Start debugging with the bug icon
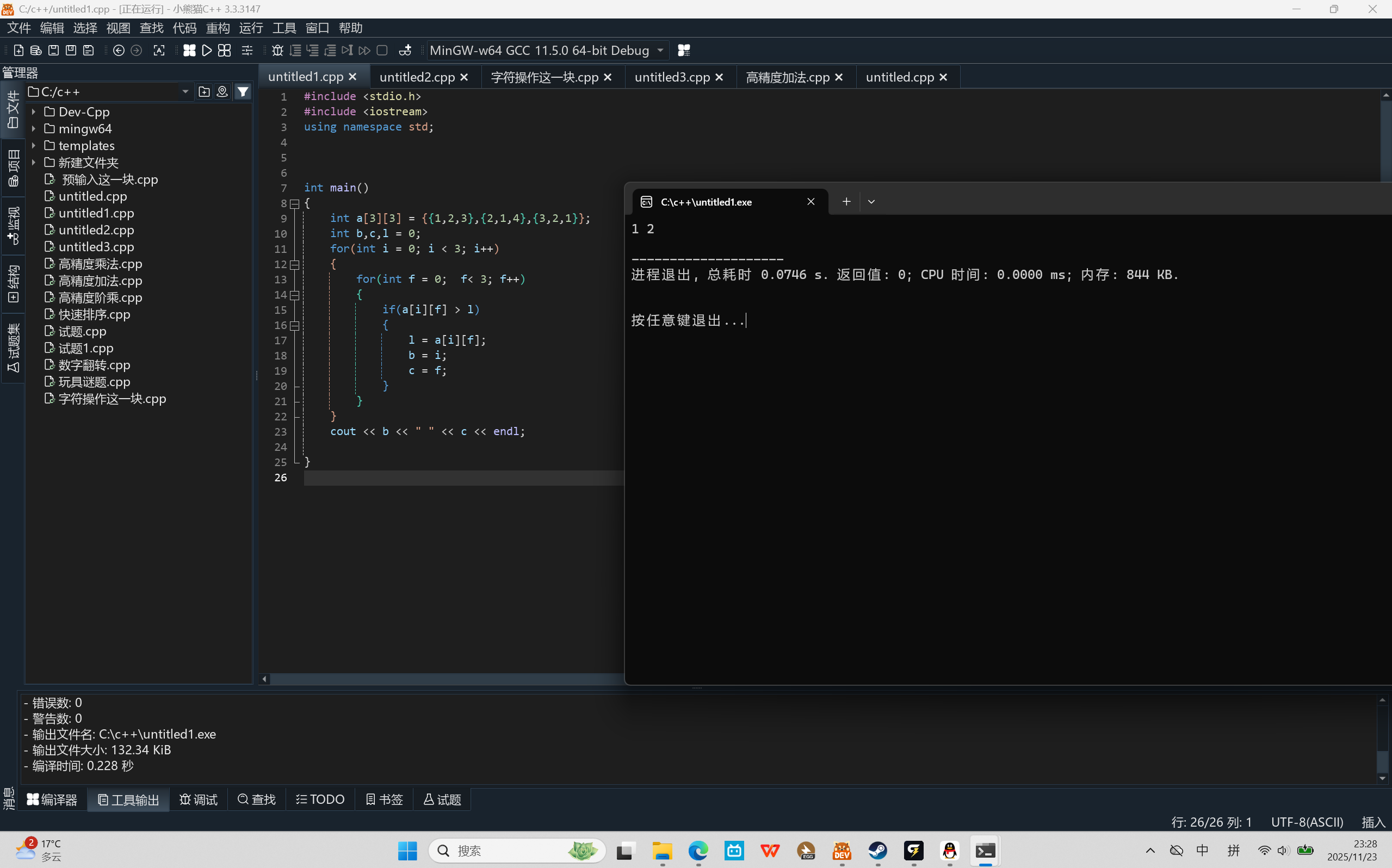The image size is (1392, 868). point(277,51)
